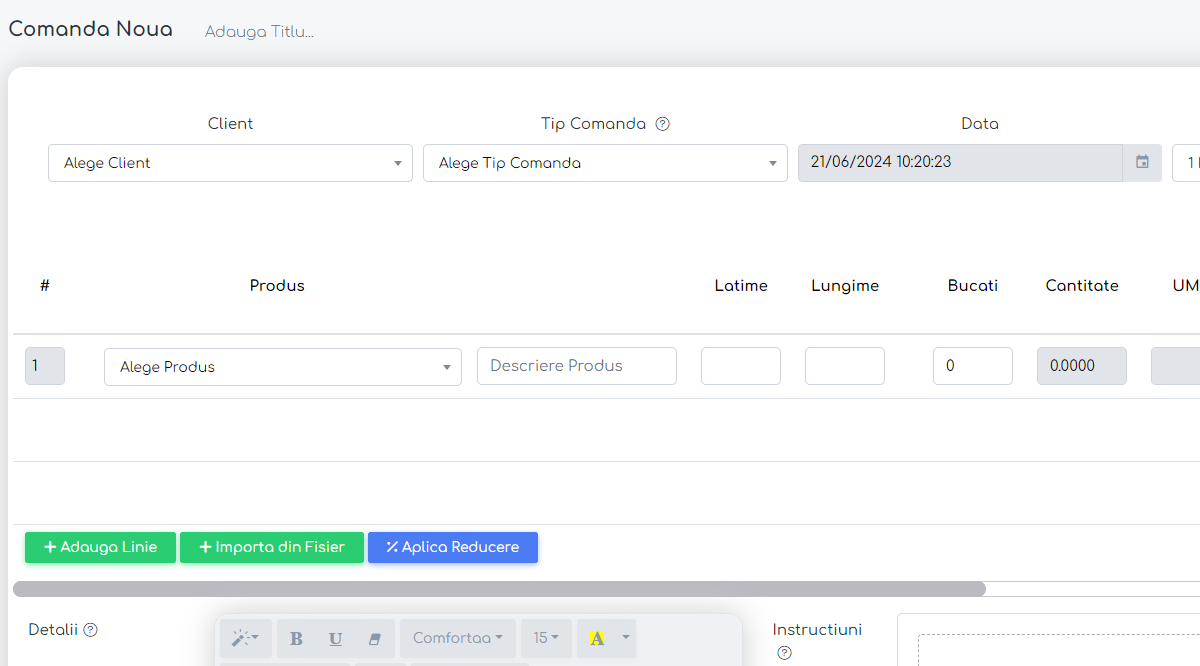Expand the highlight color picker arrow
The width and height of the screenshot is (1200, 666).
coord(626,638)
